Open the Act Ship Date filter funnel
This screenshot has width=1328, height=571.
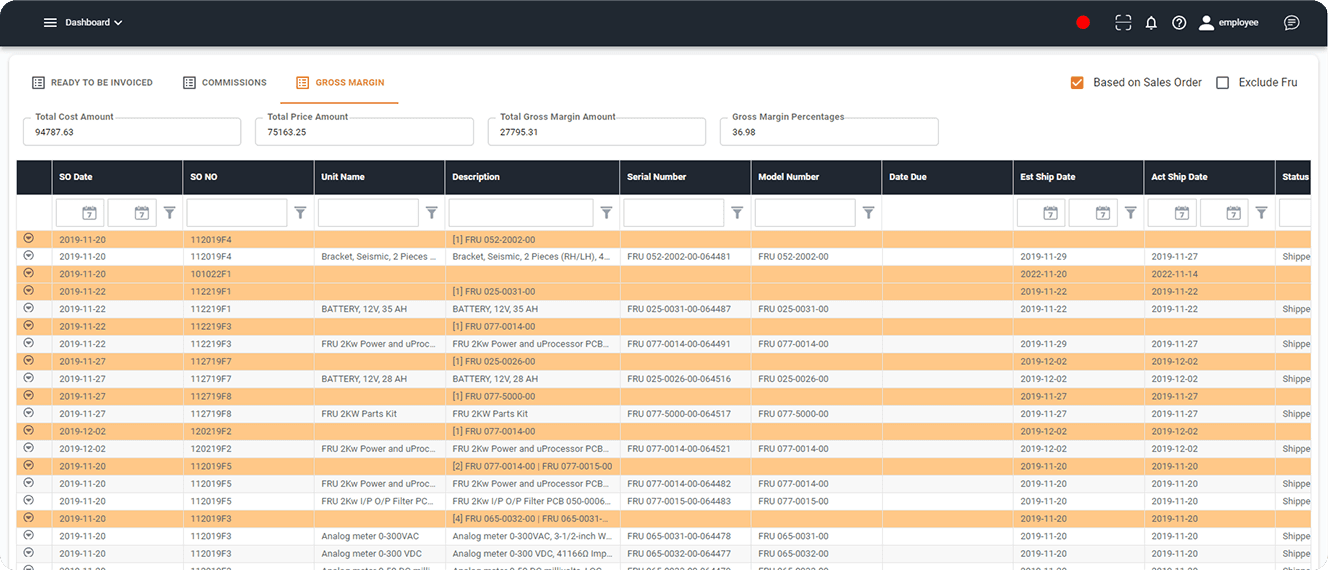click(1261, 213)
